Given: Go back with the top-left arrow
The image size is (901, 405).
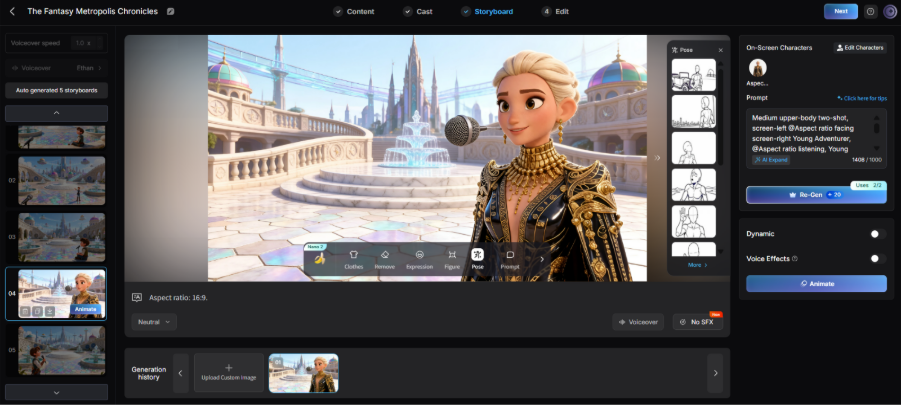Looking at the screenshot, I should tap(13, 11).
